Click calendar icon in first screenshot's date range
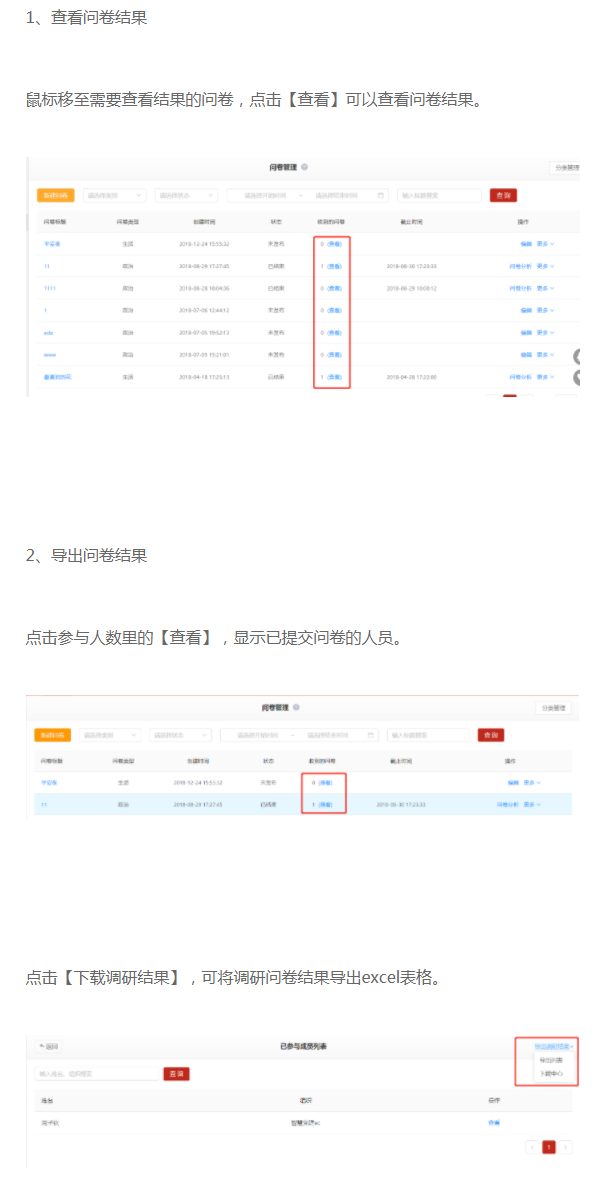 [x=381, y=195]
